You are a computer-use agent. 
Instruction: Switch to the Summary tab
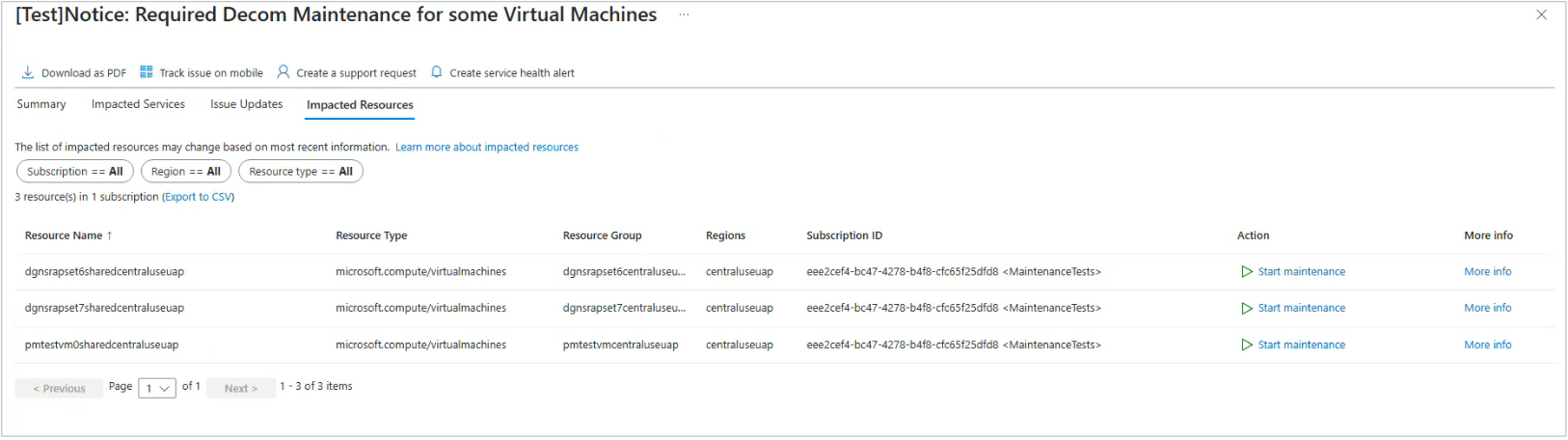click(x=41, y=104)
